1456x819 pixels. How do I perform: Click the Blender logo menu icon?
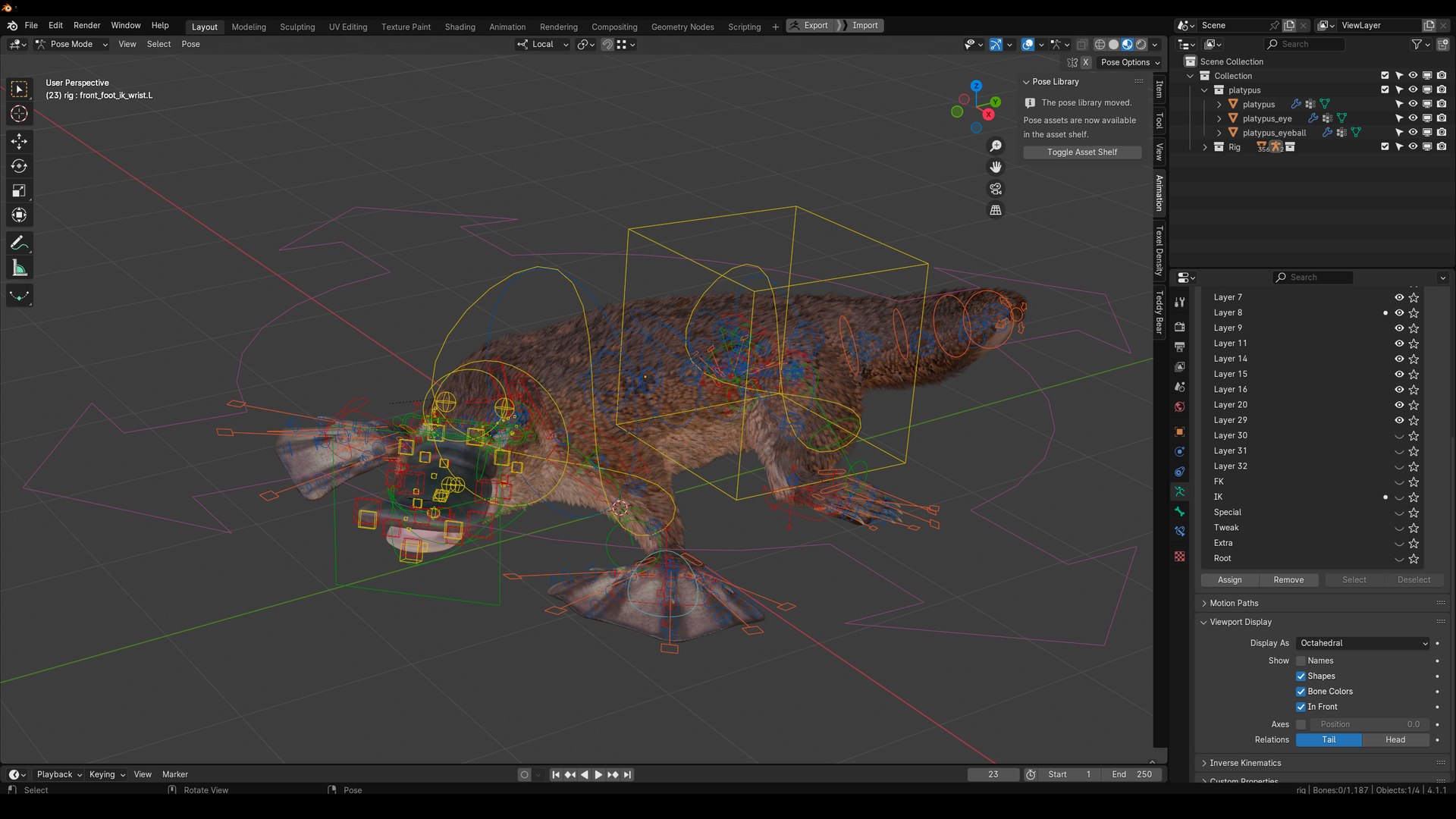[x=12, y=25]
